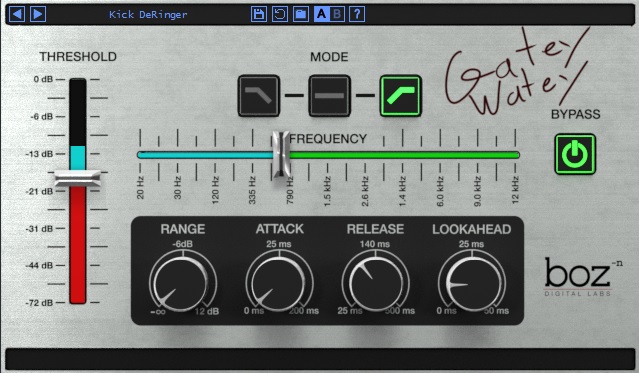The width and height of the screenshot is (639, 373).
Task: Switch to preset state B
Action: tap(337, 14)
